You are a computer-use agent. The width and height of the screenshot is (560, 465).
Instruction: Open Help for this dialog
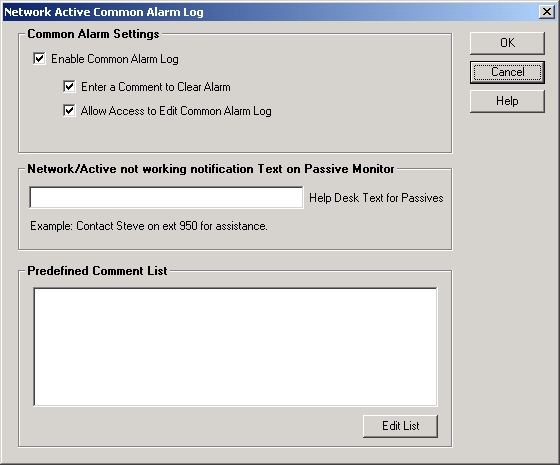[507, 101]
